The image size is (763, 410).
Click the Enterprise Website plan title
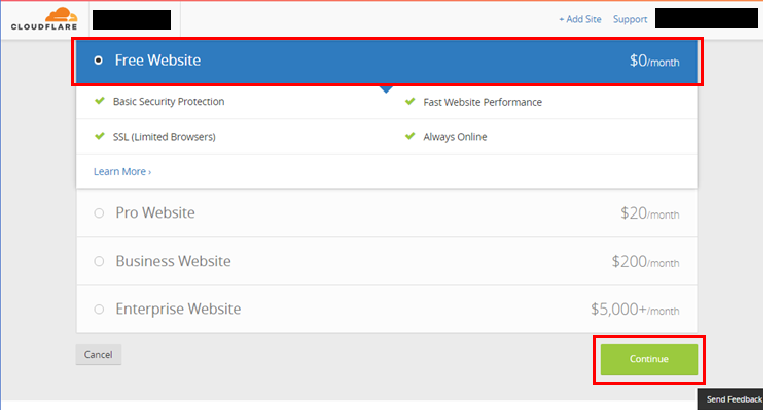tap(178, 309)
